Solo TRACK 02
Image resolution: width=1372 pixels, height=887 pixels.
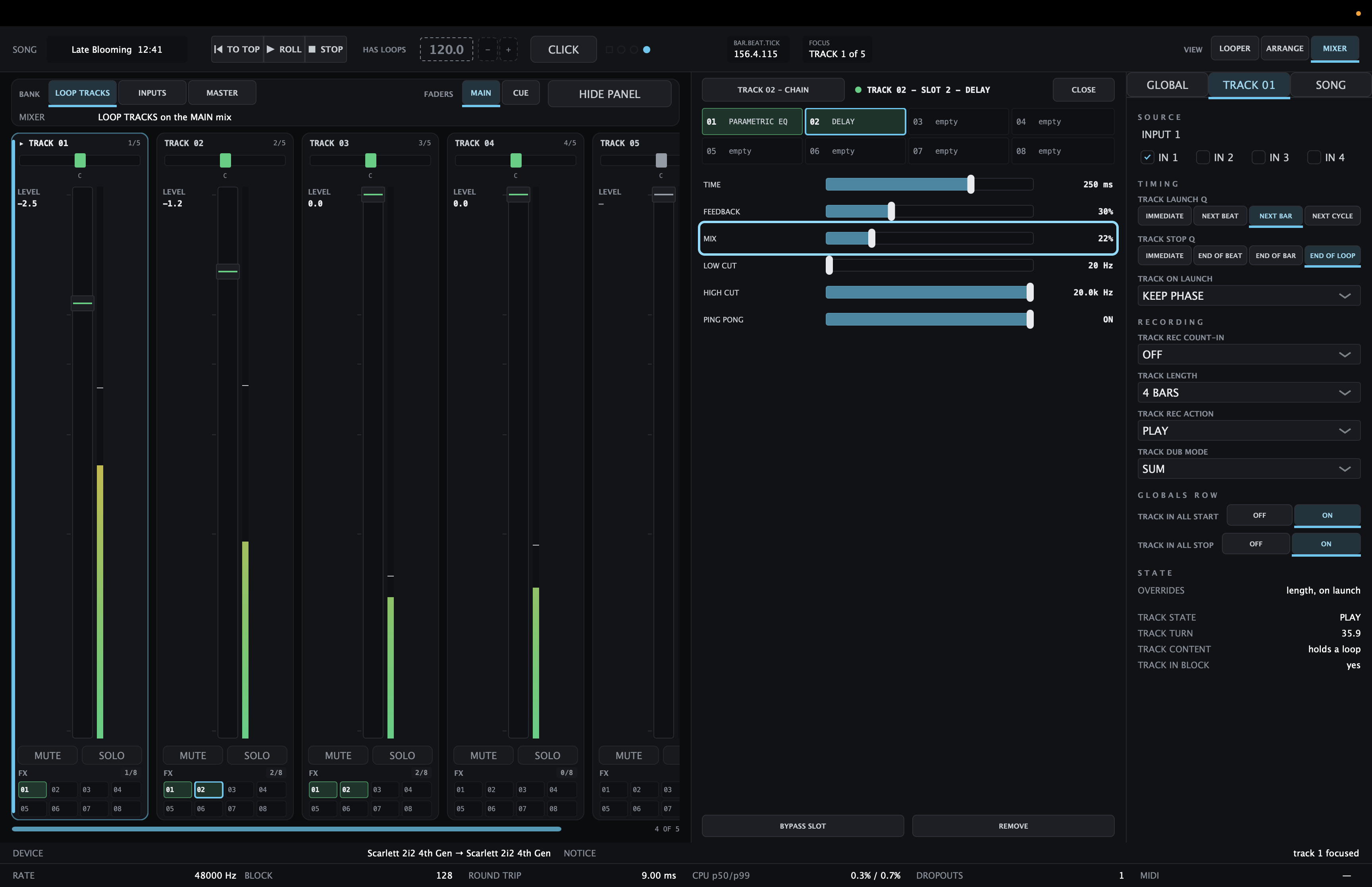[x=257, y=755]
